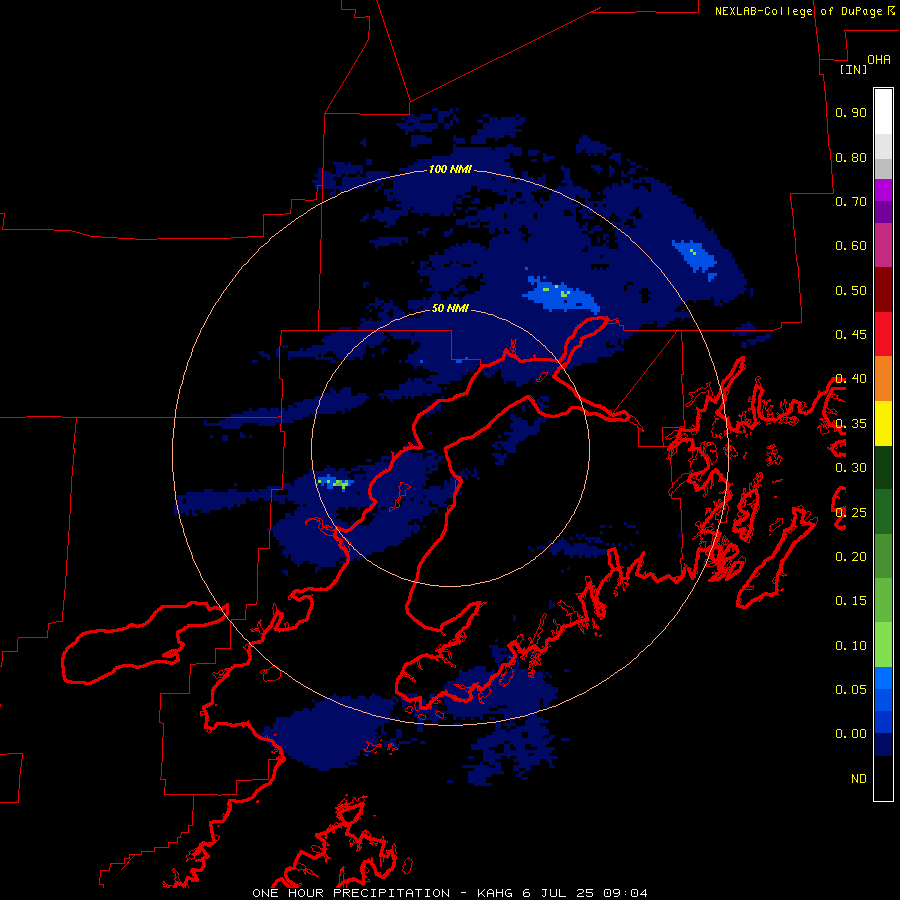
Task: Select the black ND swatch in legend
Action: 883,778
